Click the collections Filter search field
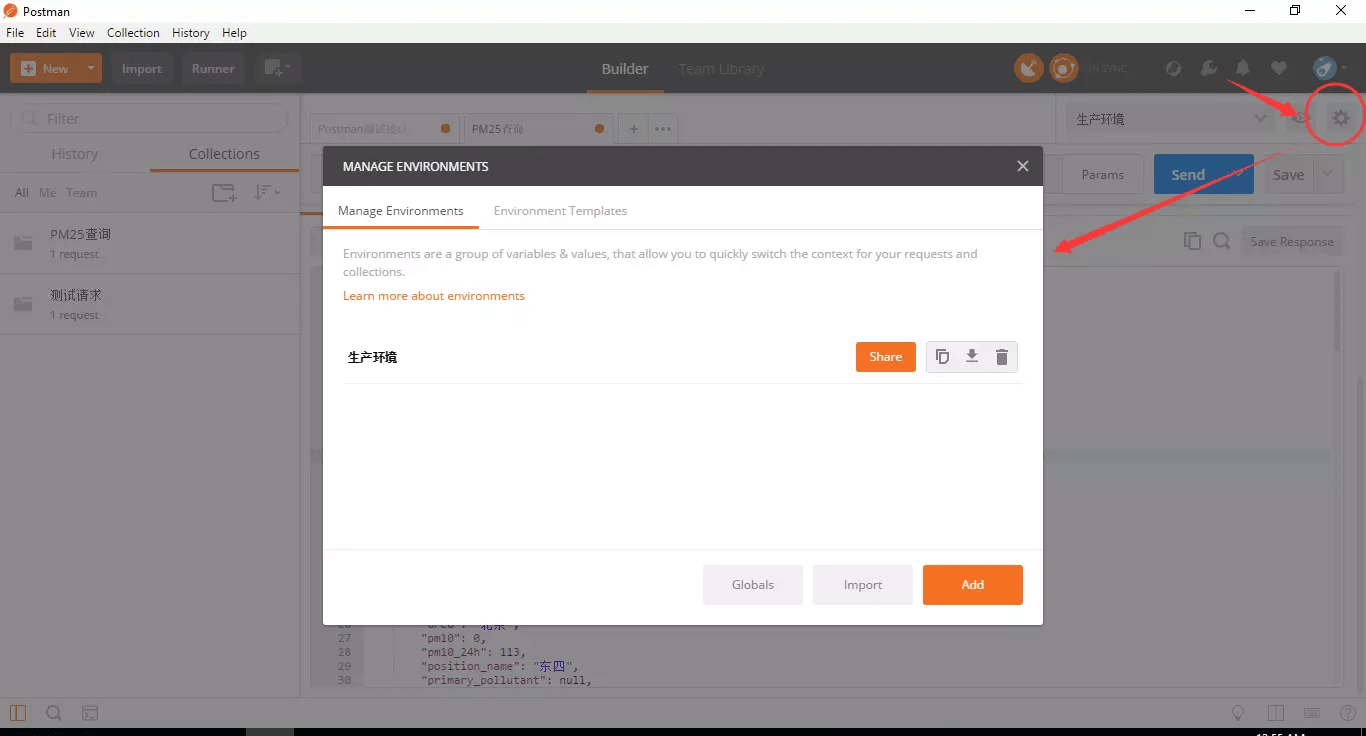Screen dimensions: 1366x736 tap(150, 118)
